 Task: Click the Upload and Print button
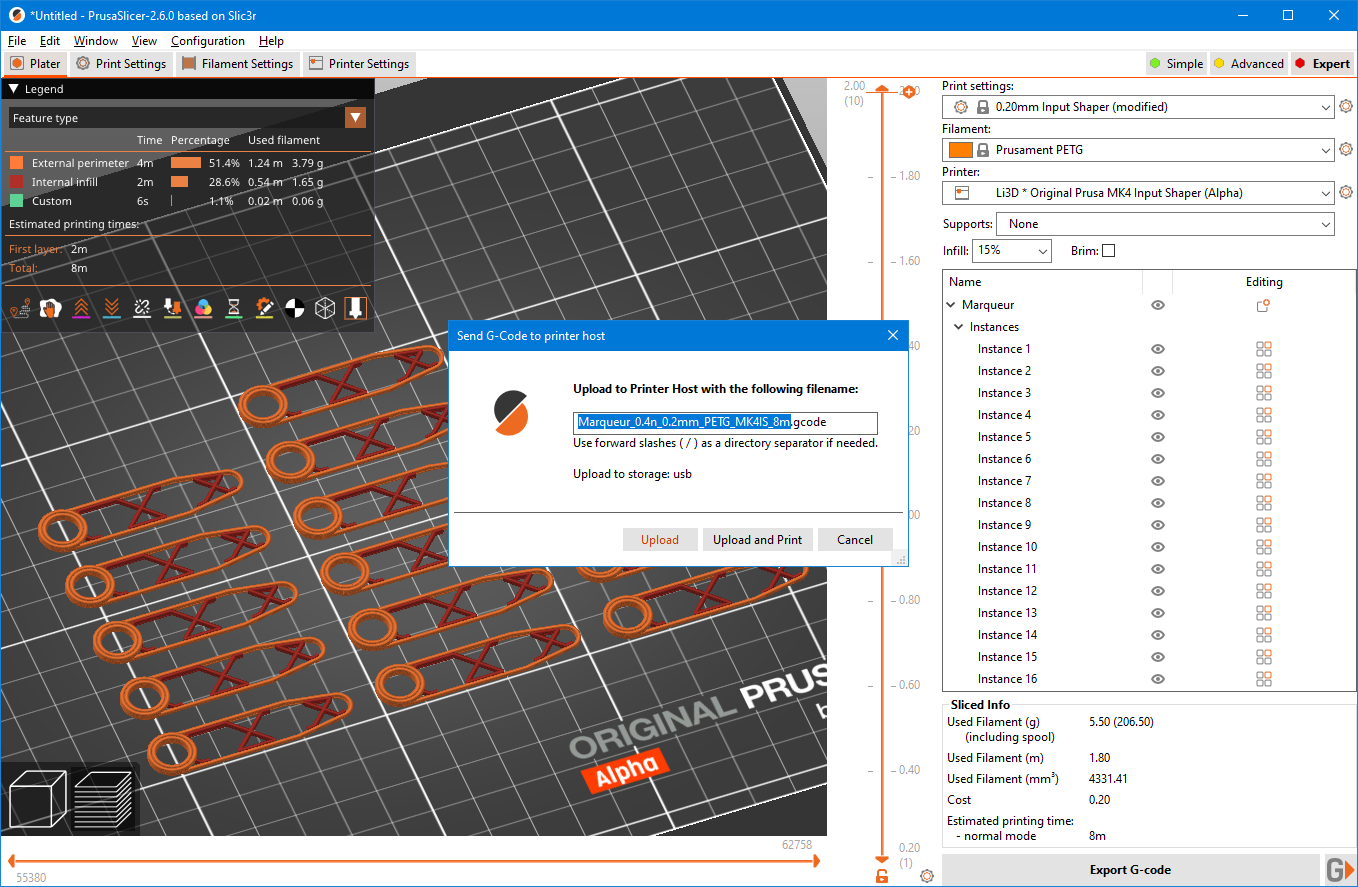click(757, 540)
